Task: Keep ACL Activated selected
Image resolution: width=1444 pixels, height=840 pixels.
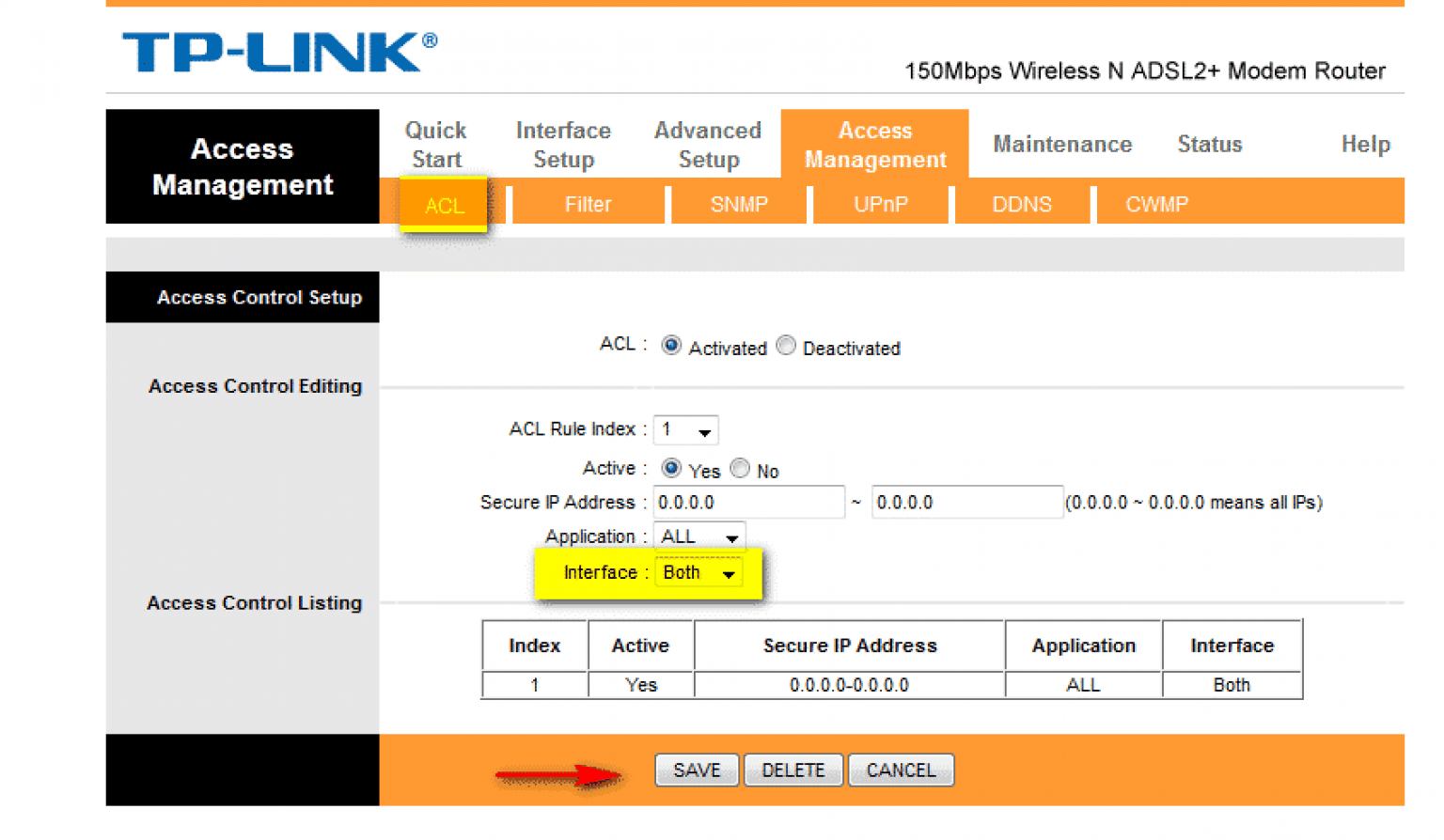Action: click(671, 346)
